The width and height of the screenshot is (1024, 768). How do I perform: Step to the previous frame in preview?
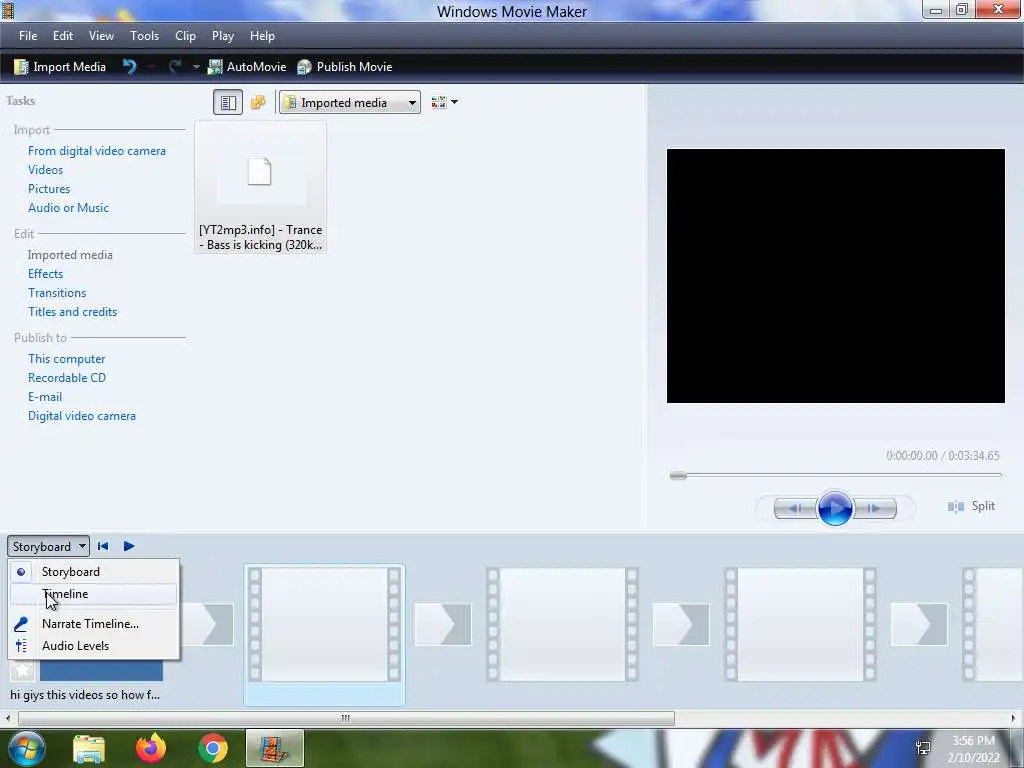point(795,508)
